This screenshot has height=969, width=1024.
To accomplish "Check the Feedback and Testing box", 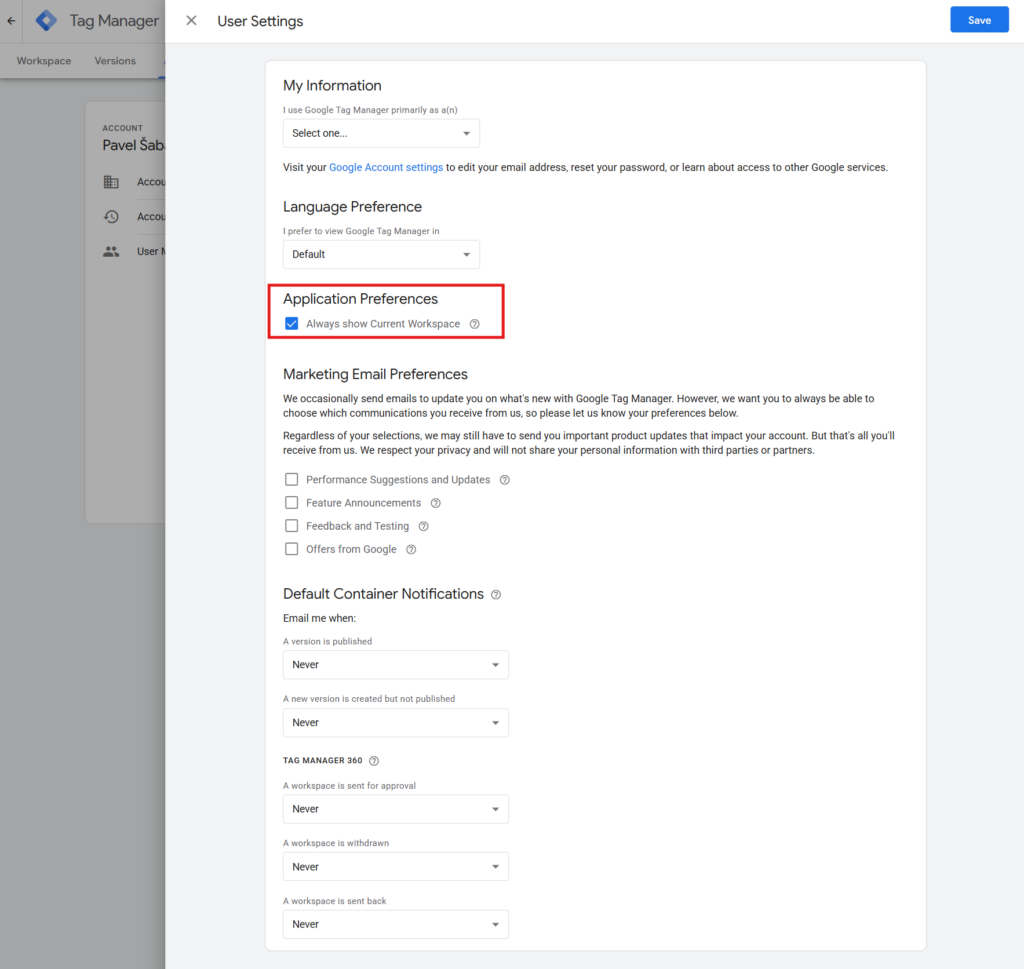I will coord(291,526).
